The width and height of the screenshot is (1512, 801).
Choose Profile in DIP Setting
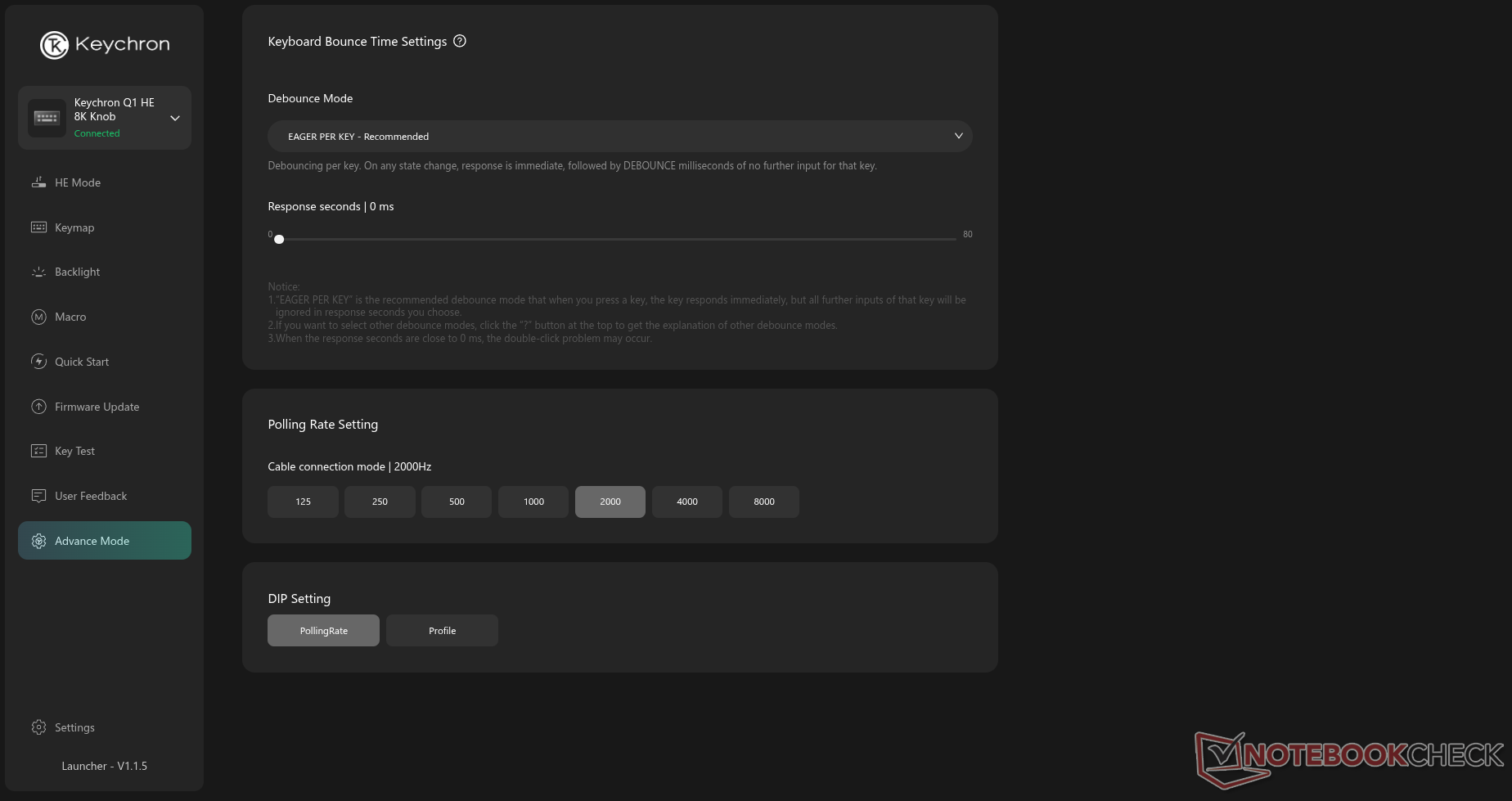coord(442,631)
